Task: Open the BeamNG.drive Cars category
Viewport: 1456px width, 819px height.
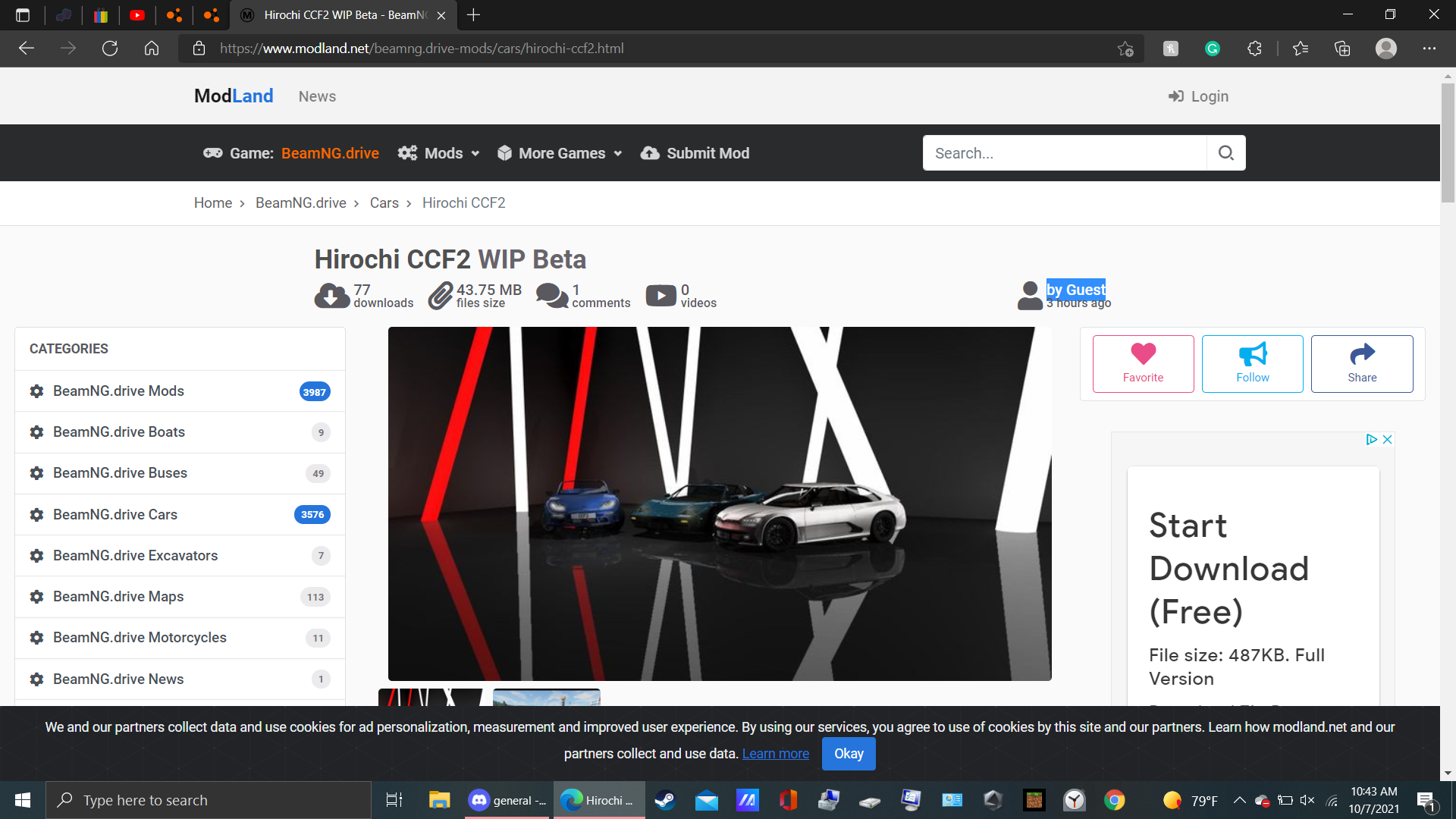Action: [x=180, y=515]
